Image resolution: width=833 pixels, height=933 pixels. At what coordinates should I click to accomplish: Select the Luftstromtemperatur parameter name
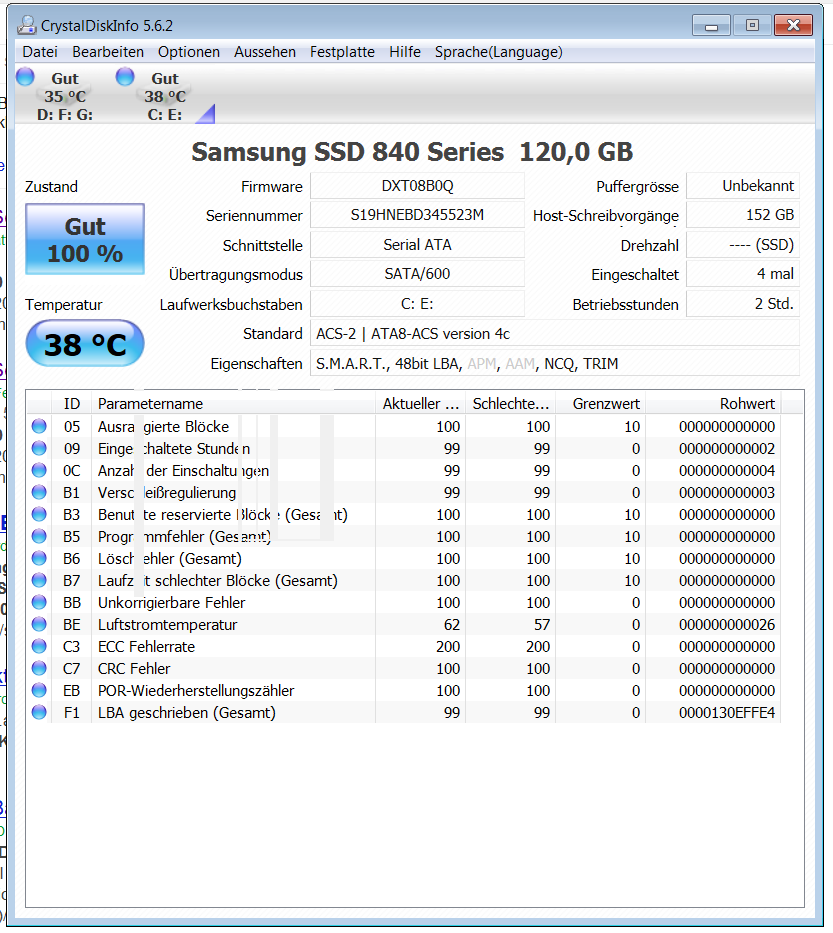[x=167, y=624]
